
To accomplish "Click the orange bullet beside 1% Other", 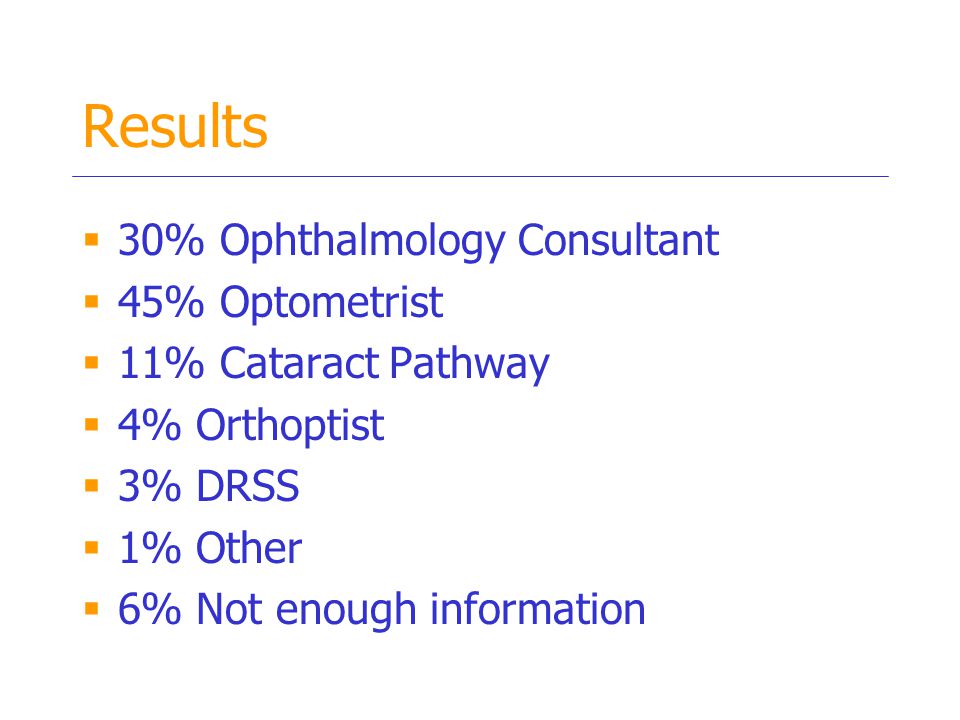I will point(92,547).
